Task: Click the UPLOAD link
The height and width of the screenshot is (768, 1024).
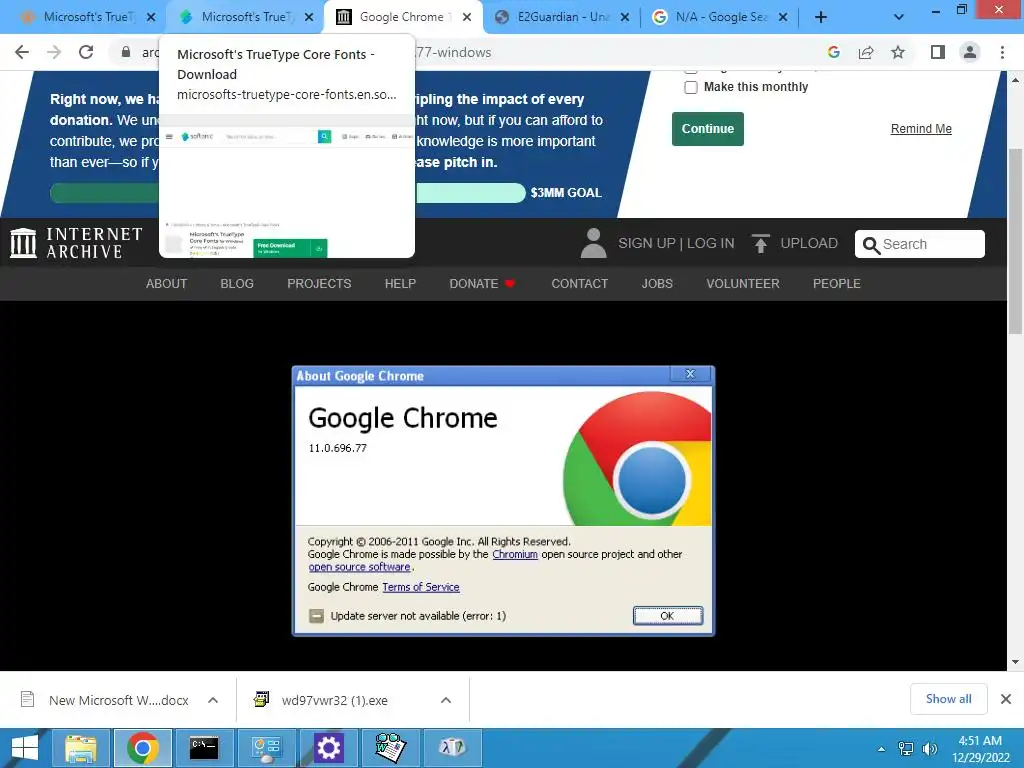Action: [809, 243]
